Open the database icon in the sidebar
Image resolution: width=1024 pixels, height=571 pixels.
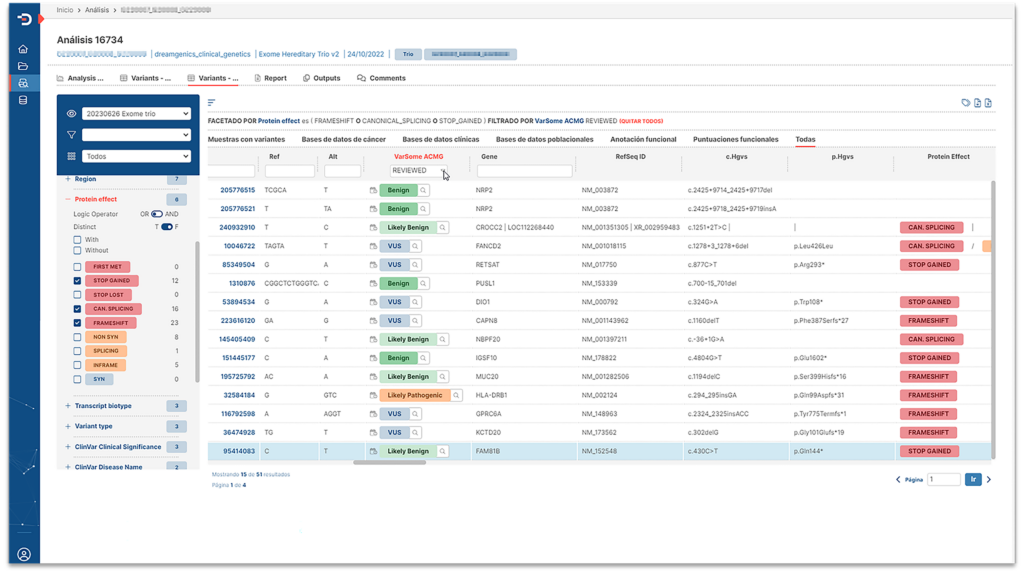23,100
